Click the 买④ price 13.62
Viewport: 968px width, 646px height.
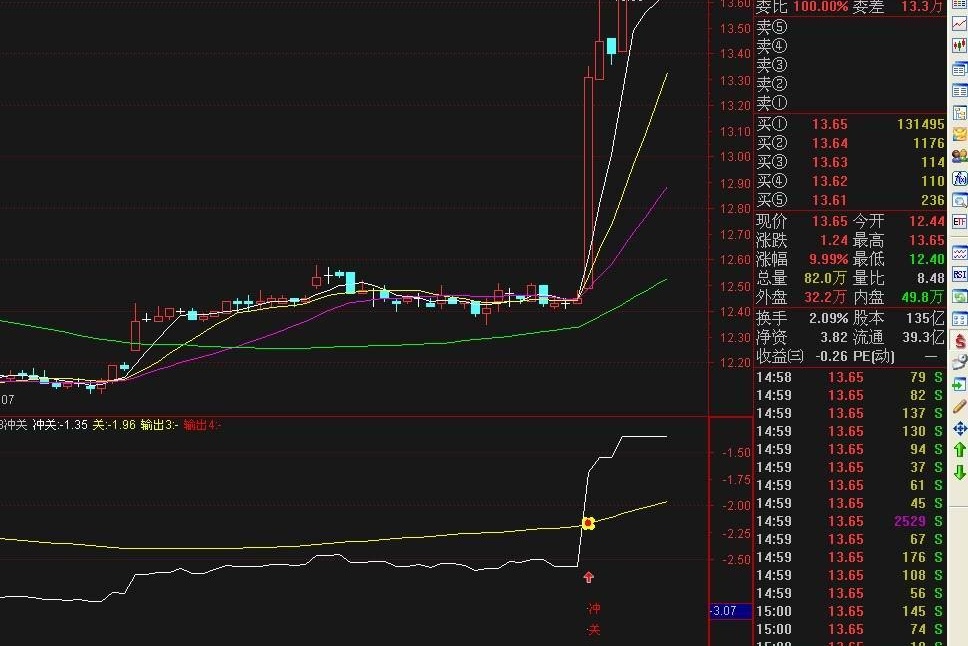click(x=830, y=182)
